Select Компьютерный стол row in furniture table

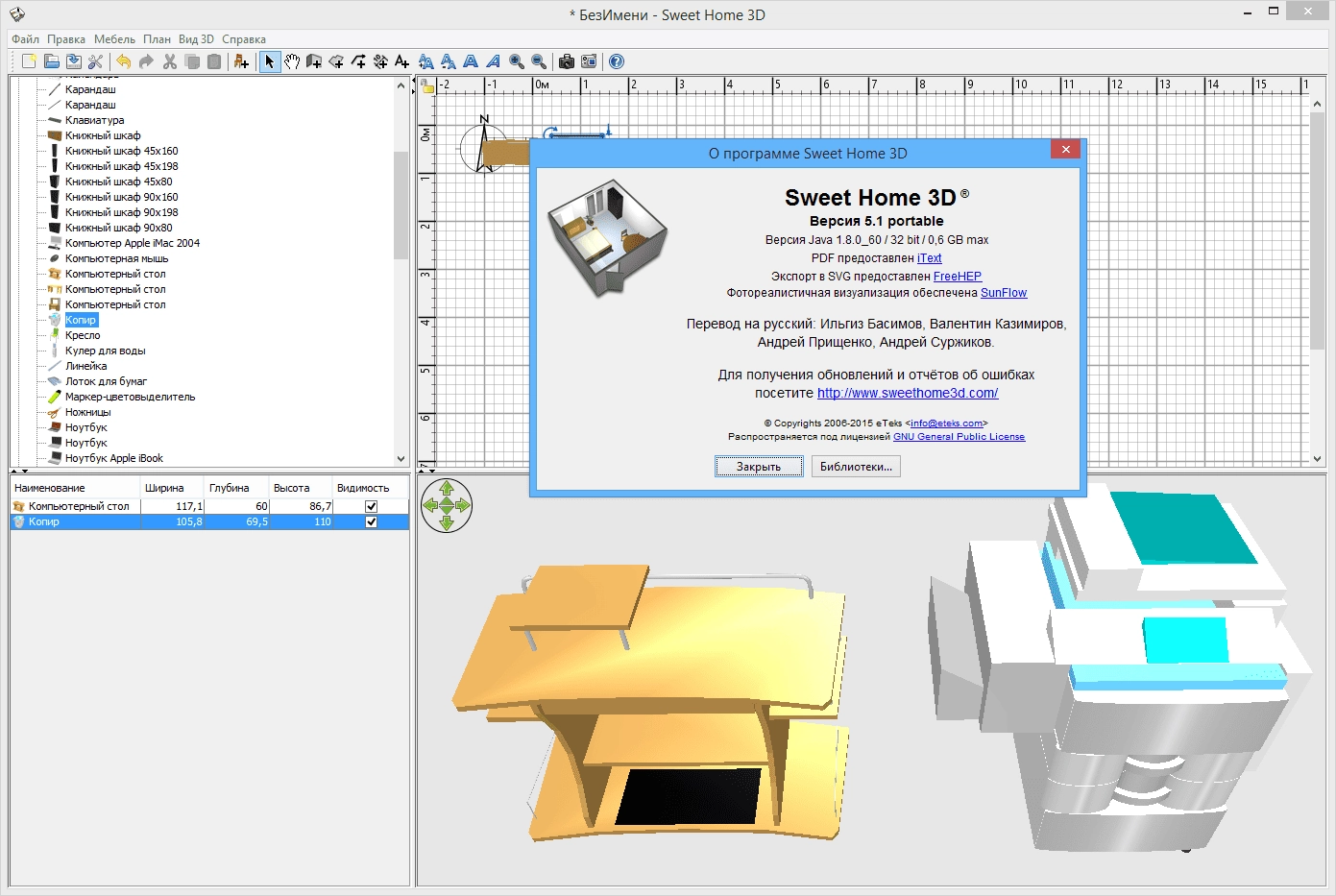(209, 506)
